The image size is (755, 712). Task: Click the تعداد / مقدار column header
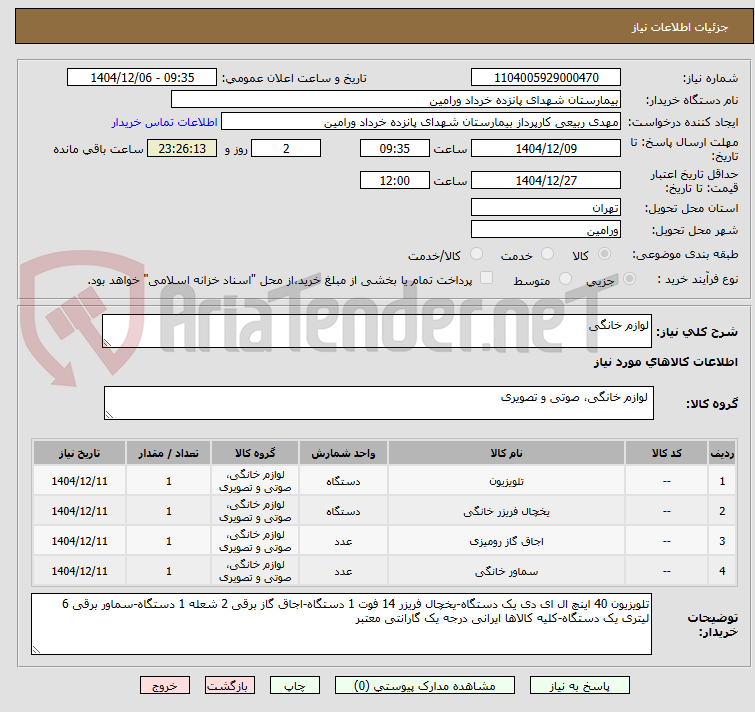click(169, 453)
